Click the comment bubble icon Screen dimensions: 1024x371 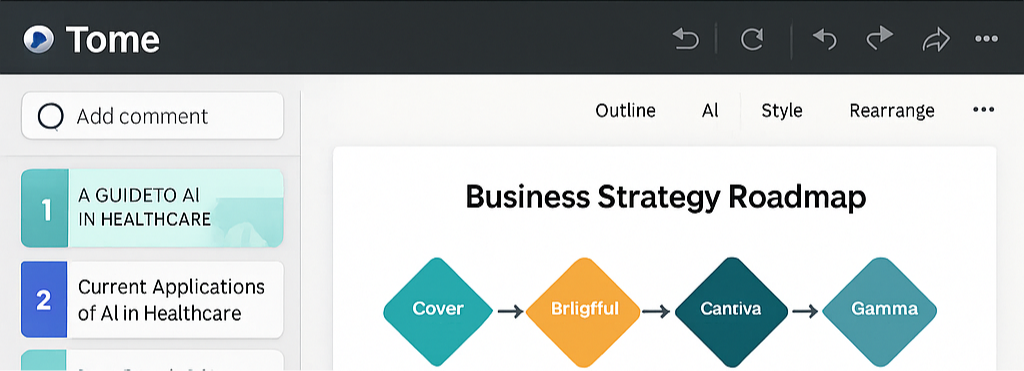point(51,117)
